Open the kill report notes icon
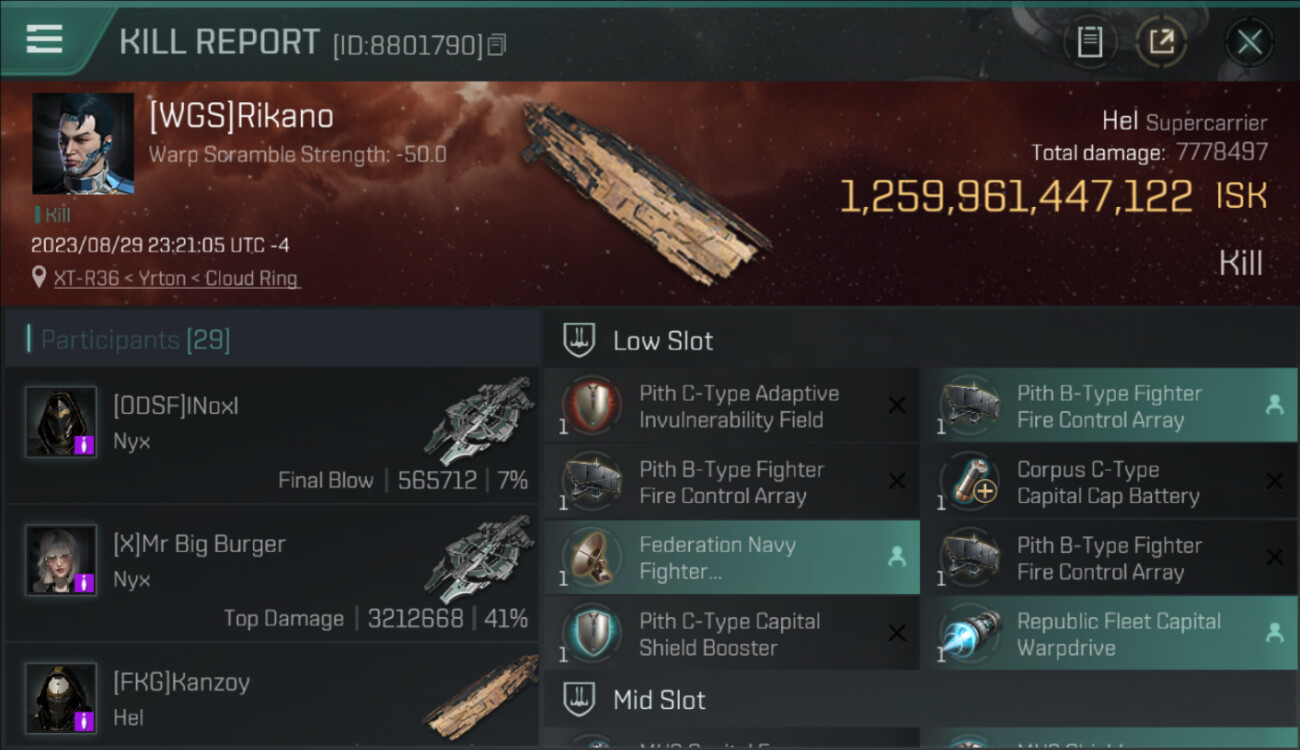 click(x=1090, y=42)
